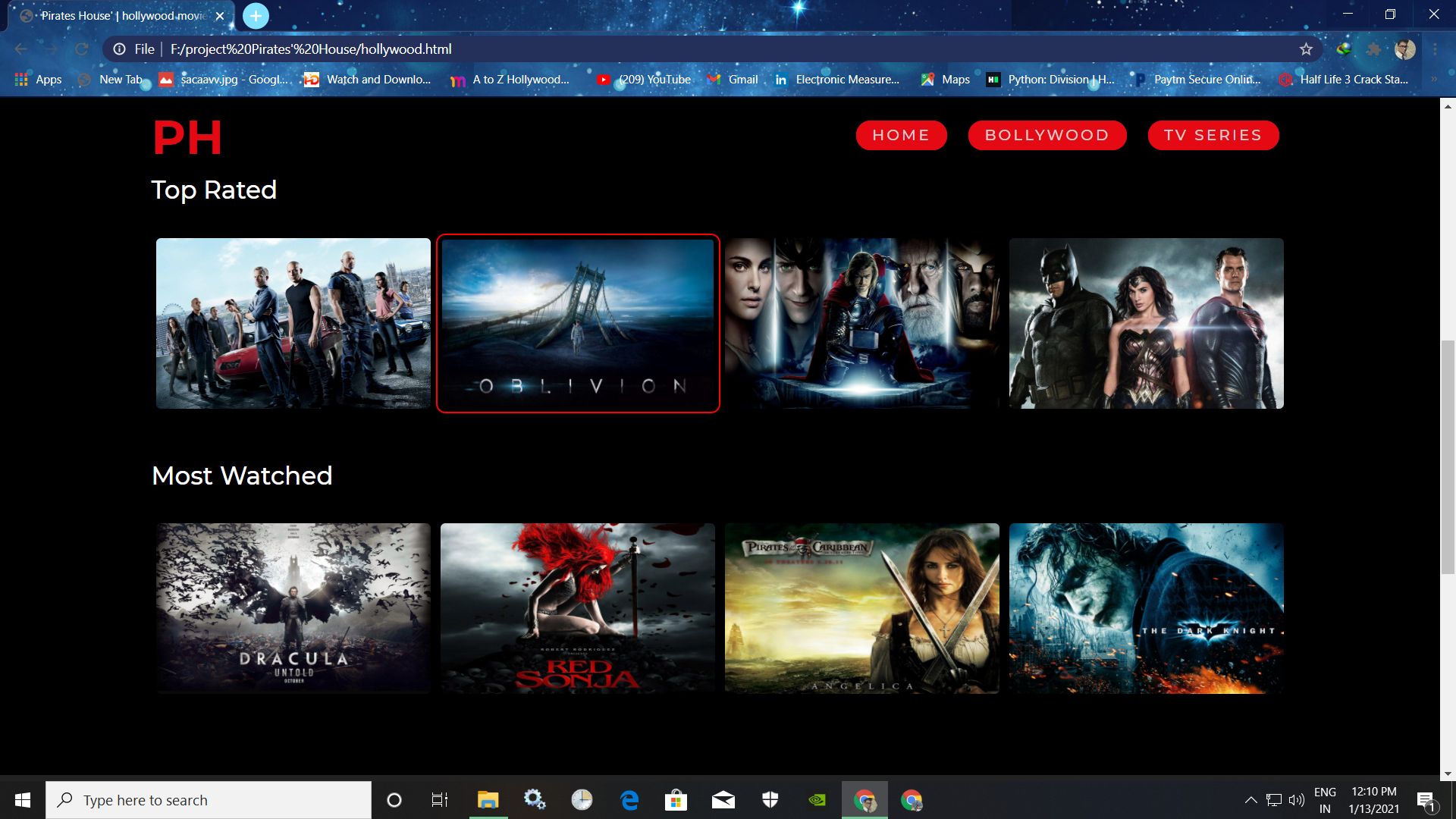Screen dimensions: 1456x819
Task: Select the BOLLYWOOD navigation menu
Action: pos(1046,135)
